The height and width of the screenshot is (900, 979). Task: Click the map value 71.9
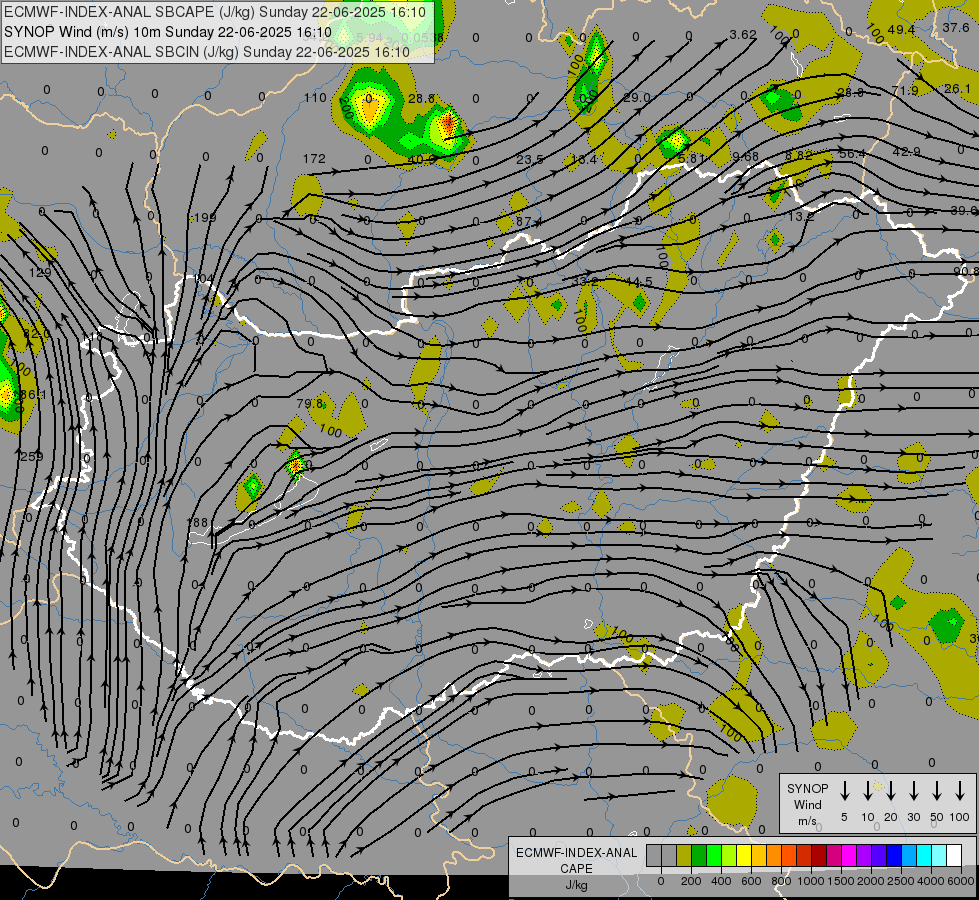tap(905, 91)
